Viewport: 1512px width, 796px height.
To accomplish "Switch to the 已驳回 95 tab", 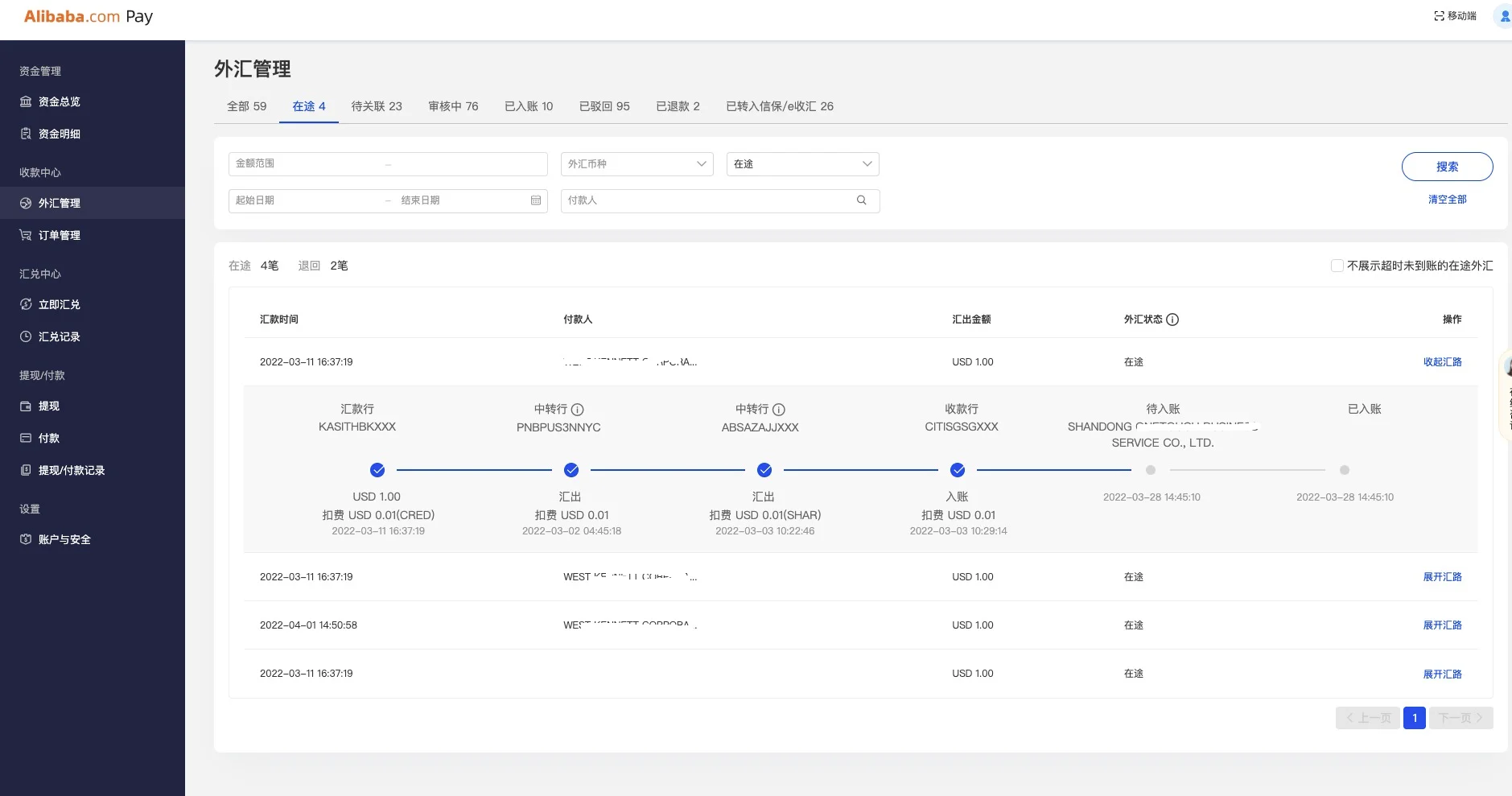I will pyautogui.click(x=604, y=106).
